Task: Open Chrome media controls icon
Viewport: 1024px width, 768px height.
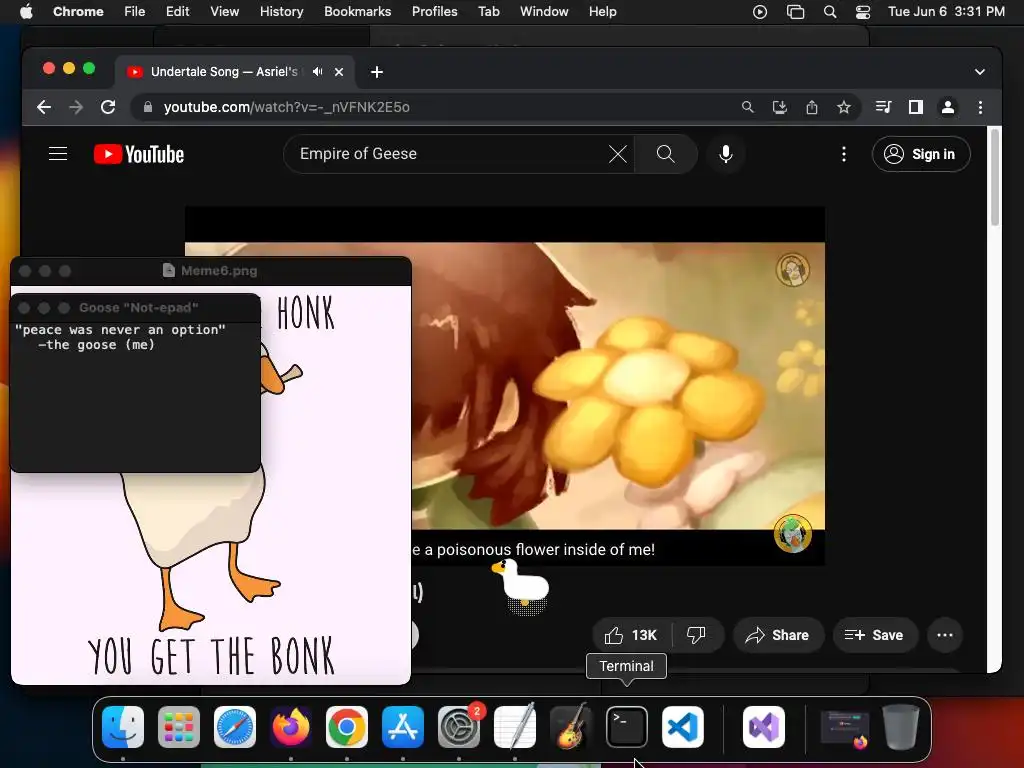Action: 884,107
